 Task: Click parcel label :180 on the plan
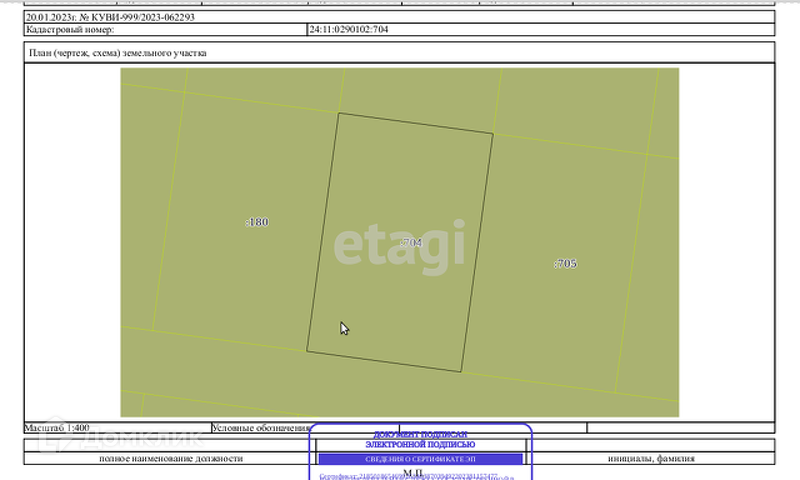[257, 222]
